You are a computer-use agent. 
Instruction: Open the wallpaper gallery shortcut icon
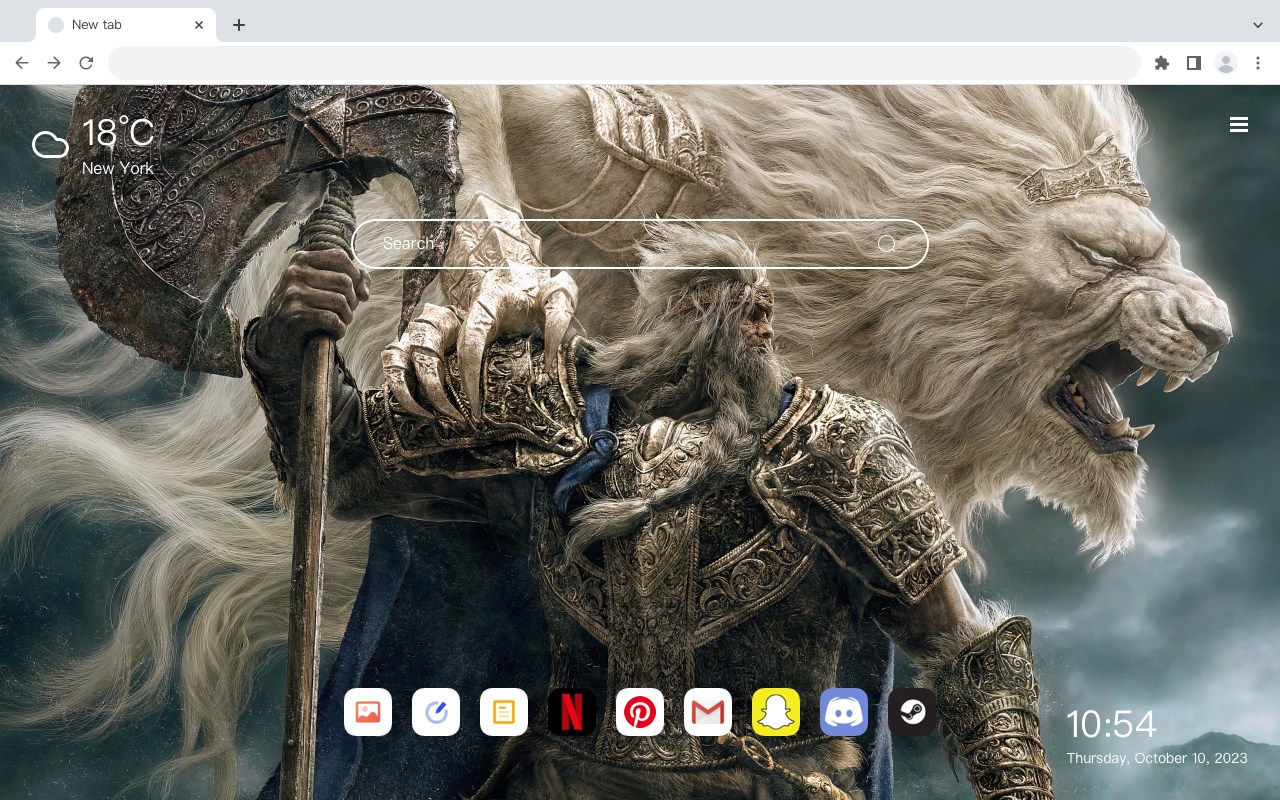pos(368,712)
